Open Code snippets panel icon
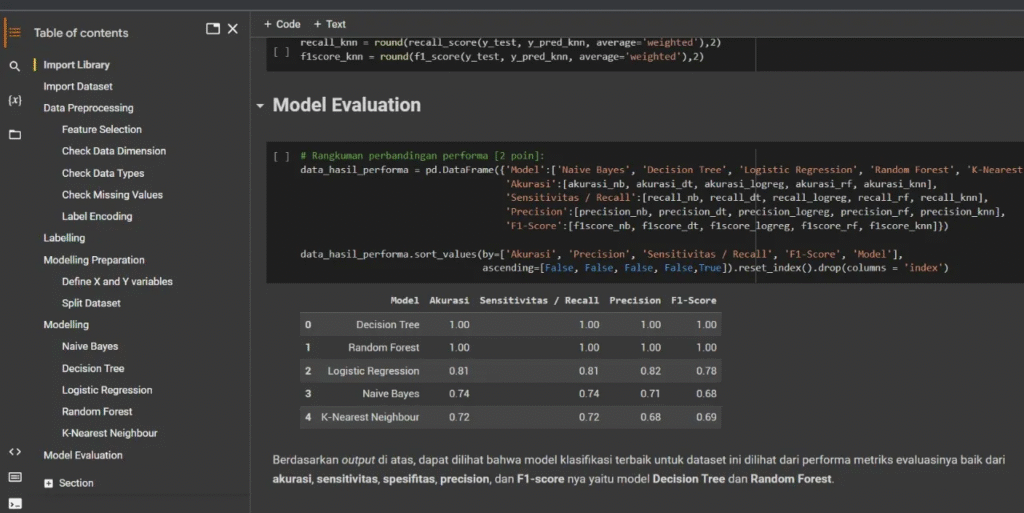Viewport: 1024px width, 513px height. [x=14, y=451]
